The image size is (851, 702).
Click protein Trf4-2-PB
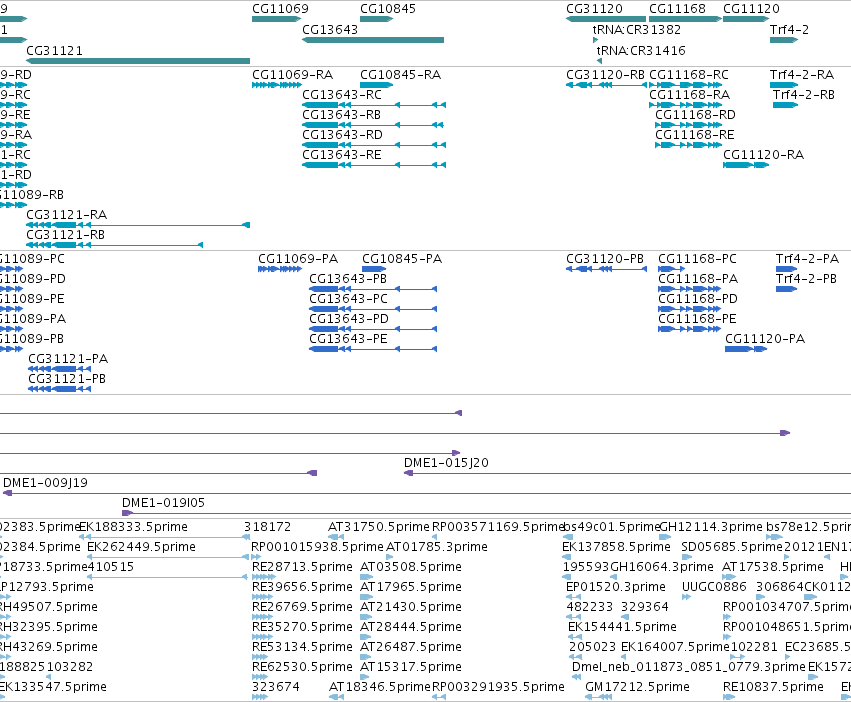[806, 279]
